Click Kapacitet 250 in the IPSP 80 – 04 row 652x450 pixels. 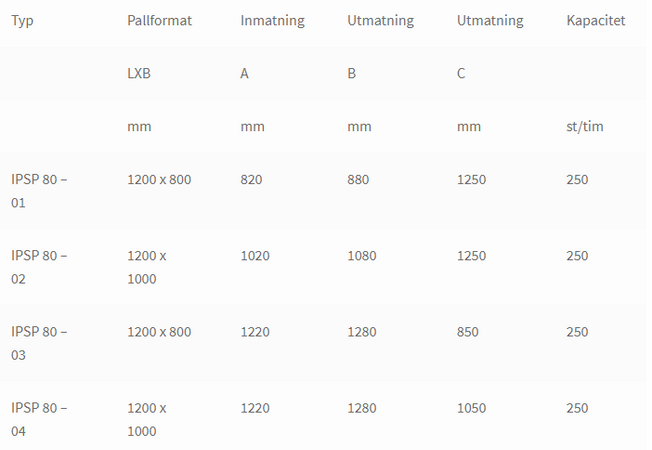577,408
